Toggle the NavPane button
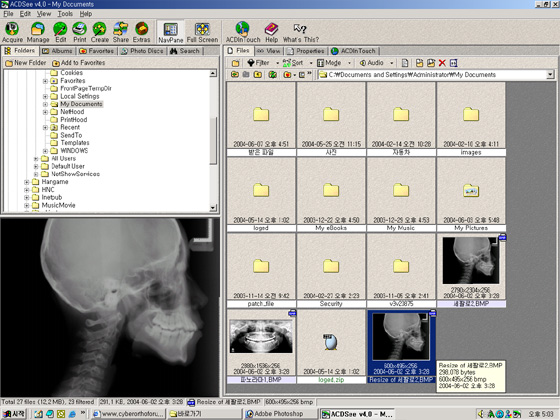 pos(171,32)
